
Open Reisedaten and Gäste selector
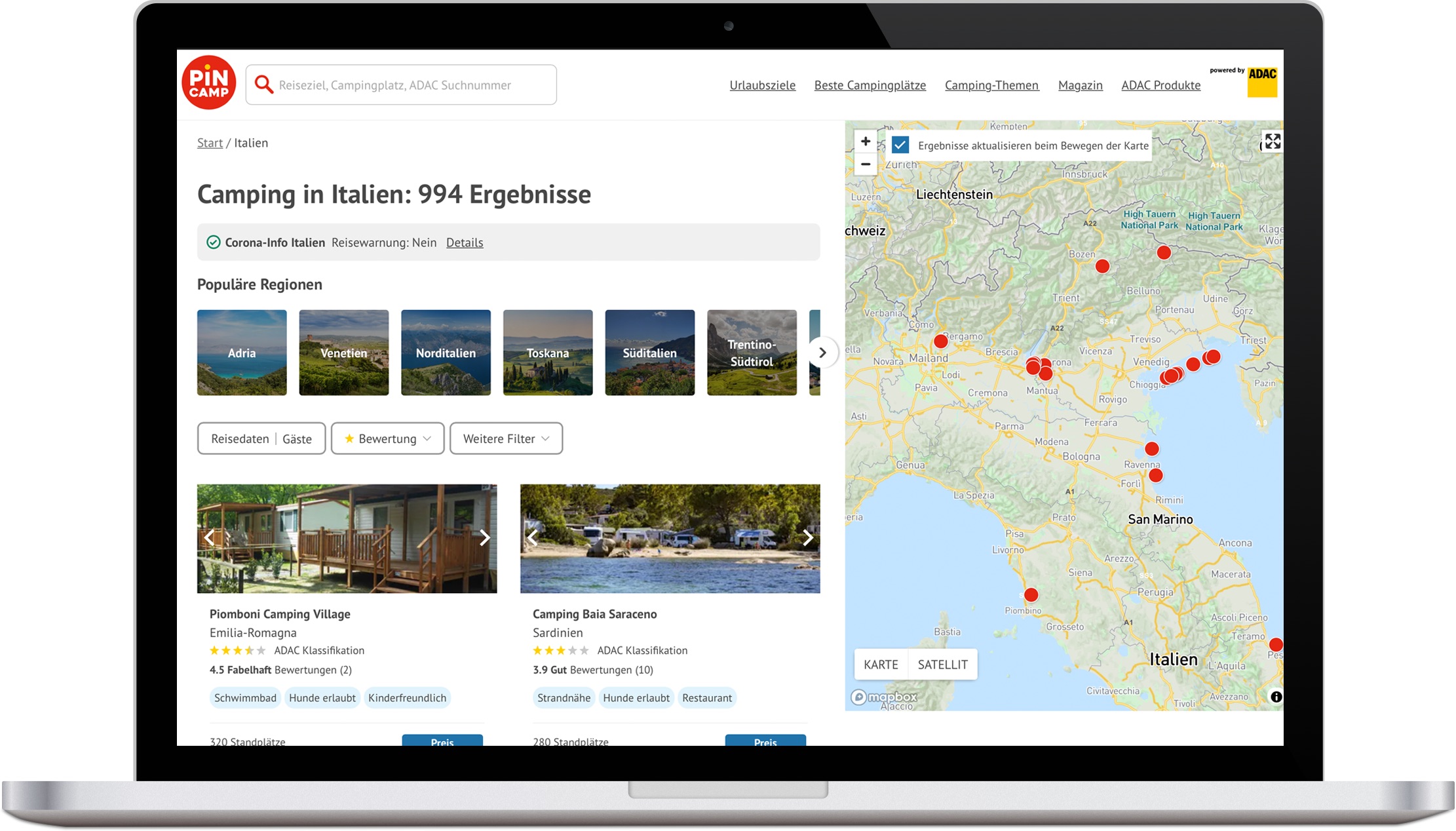pos(261,438)
